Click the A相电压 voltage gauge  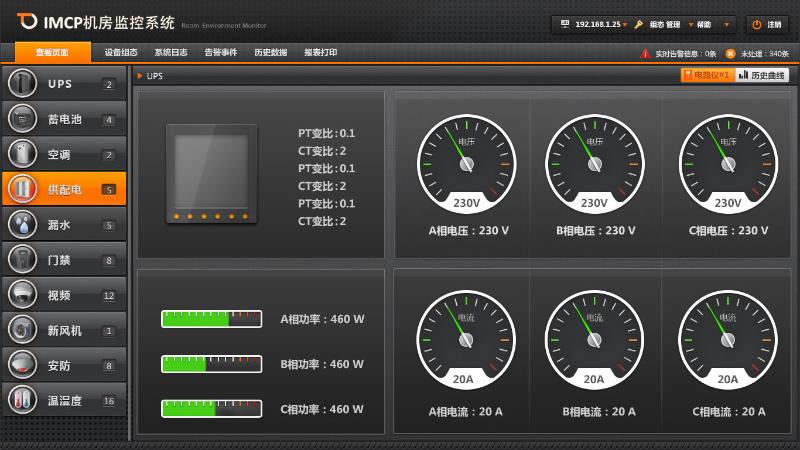[x=467, y=162]
